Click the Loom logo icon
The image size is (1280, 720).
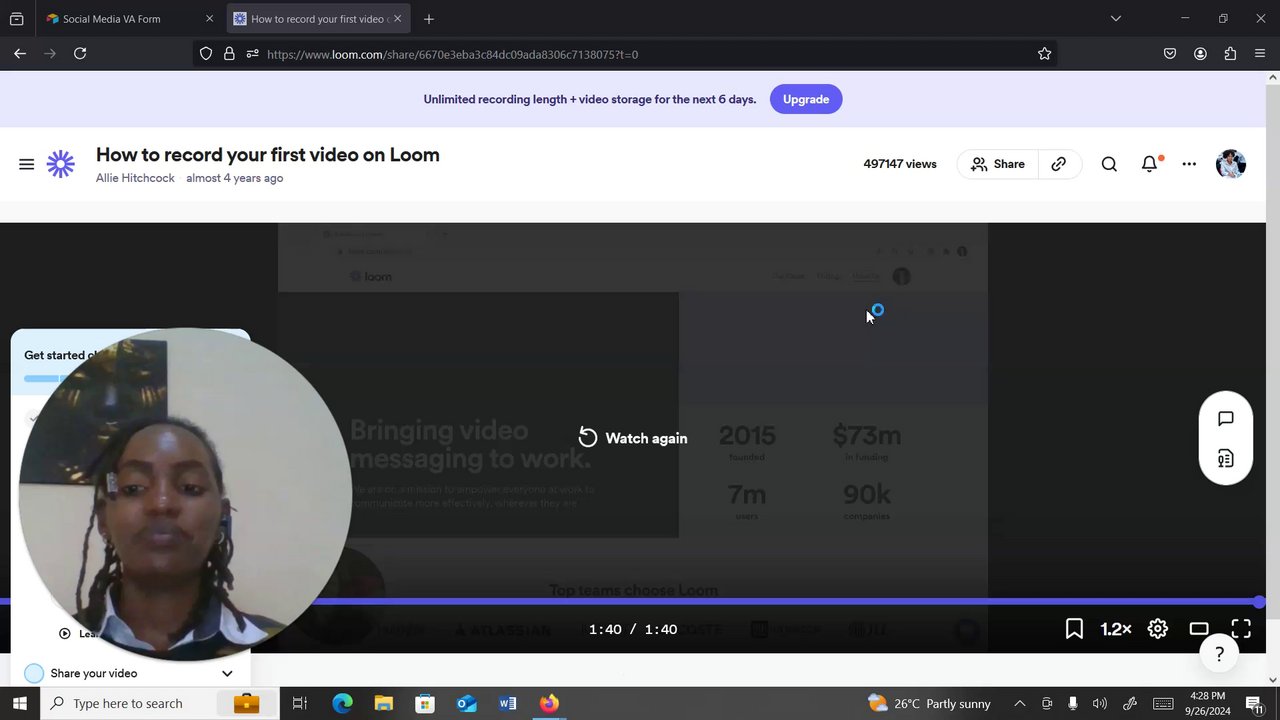(x=61, y=164)
